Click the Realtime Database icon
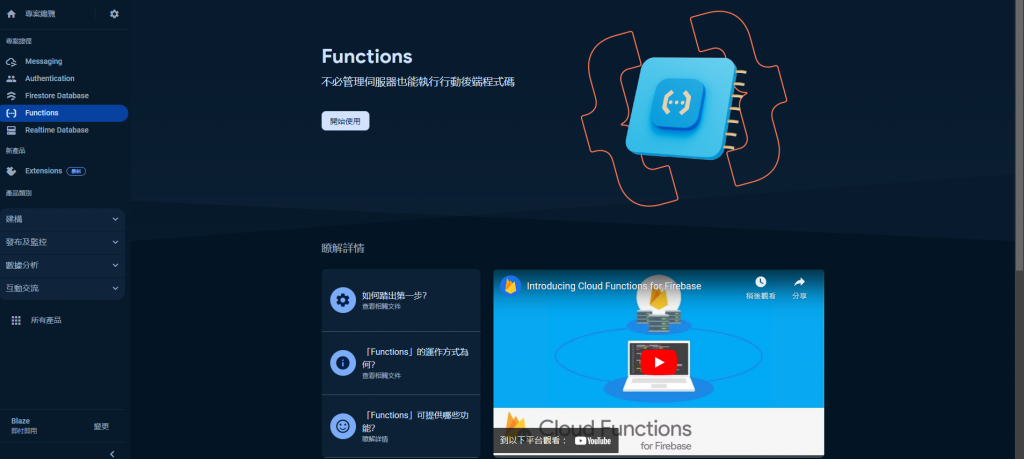 click(11, 131)
